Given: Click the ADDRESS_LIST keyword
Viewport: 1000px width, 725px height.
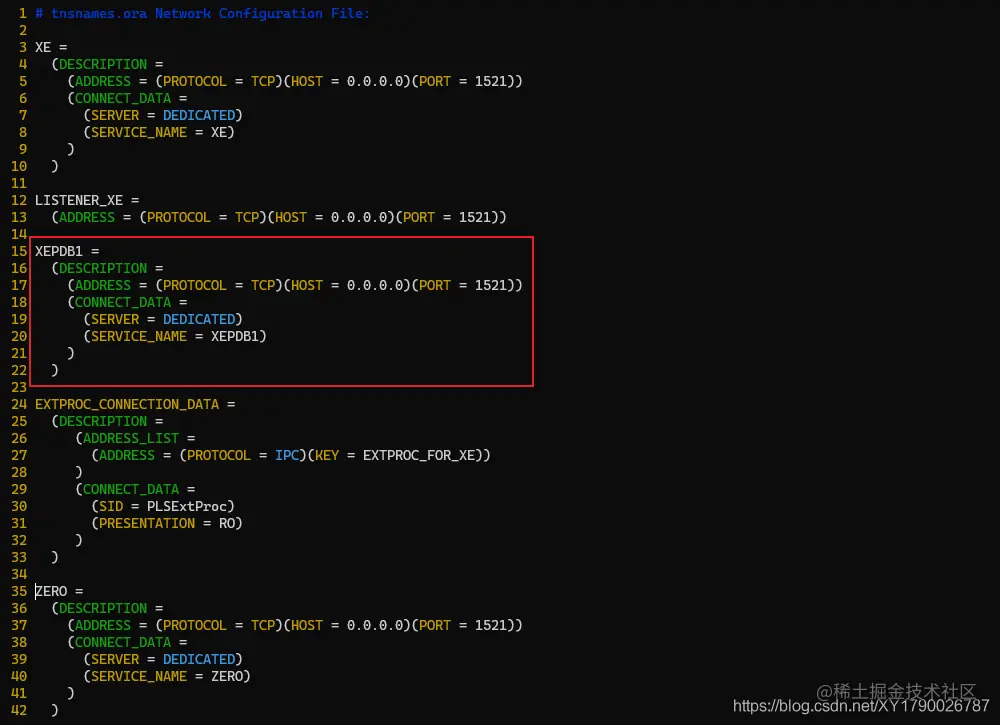Looking at the screenshot, I should [x=131, y=439].
